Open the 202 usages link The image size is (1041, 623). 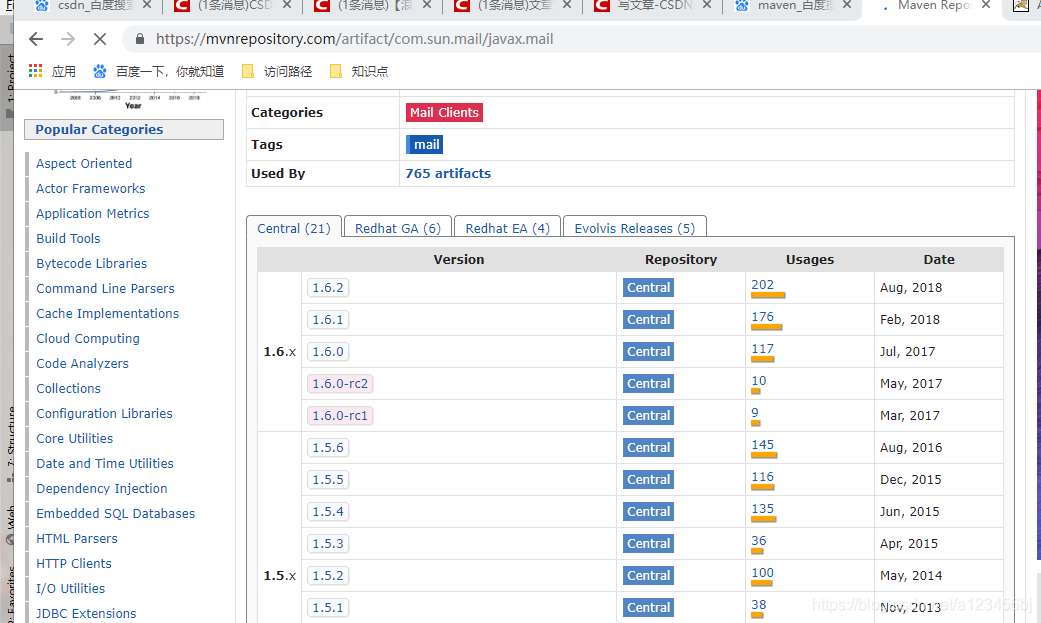tap(762, 284)
